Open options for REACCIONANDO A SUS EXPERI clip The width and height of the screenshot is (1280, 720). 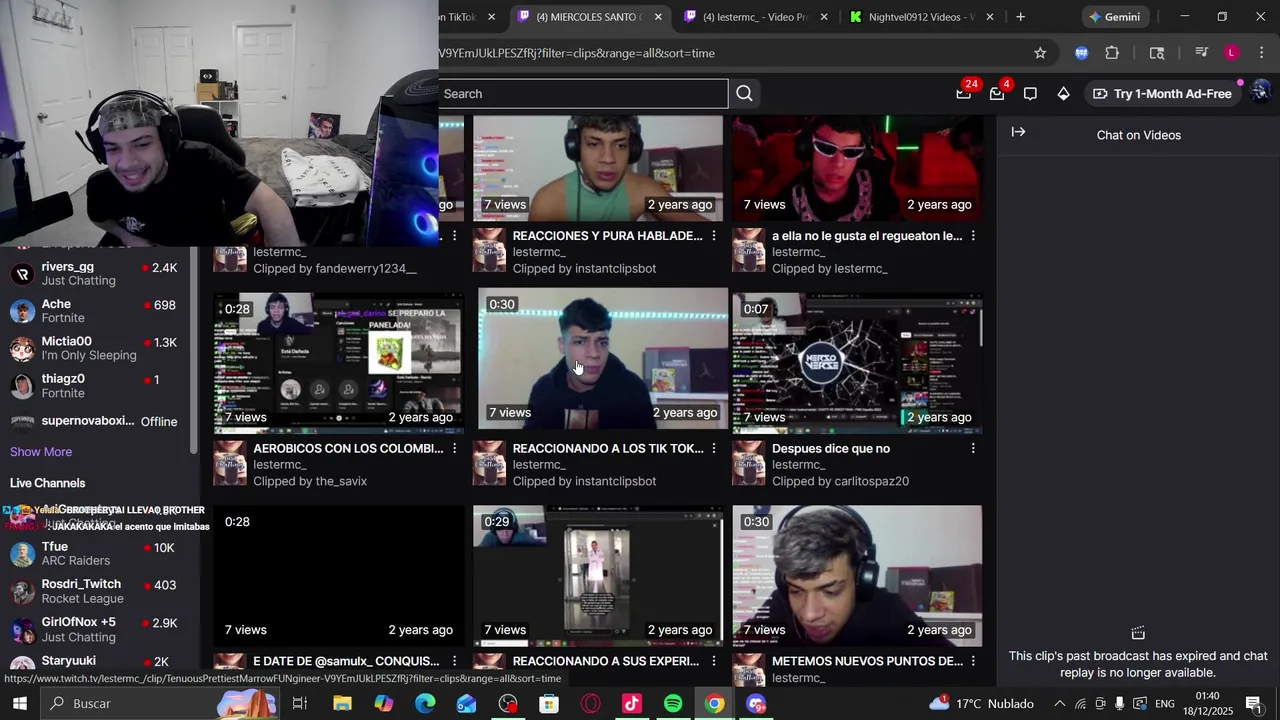point(713,661)
